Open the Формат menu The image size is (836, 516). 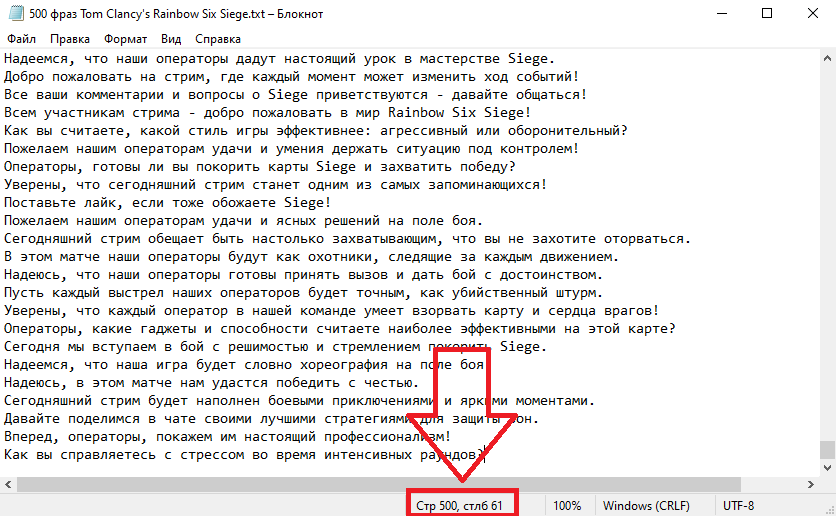coord(125,39)
